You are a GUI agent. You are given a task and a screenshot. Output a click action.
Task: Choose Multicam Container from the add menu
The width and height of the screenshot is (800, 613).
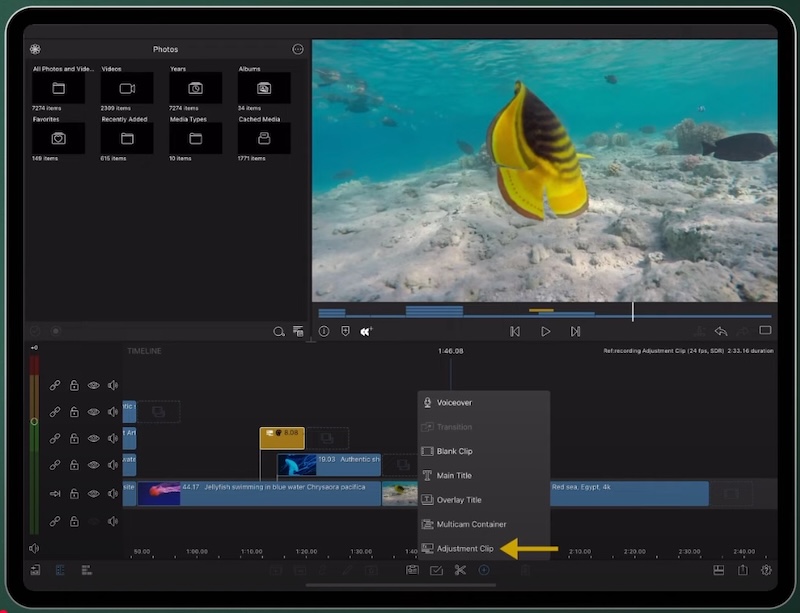pyautogui.click(x=484, y=524)
